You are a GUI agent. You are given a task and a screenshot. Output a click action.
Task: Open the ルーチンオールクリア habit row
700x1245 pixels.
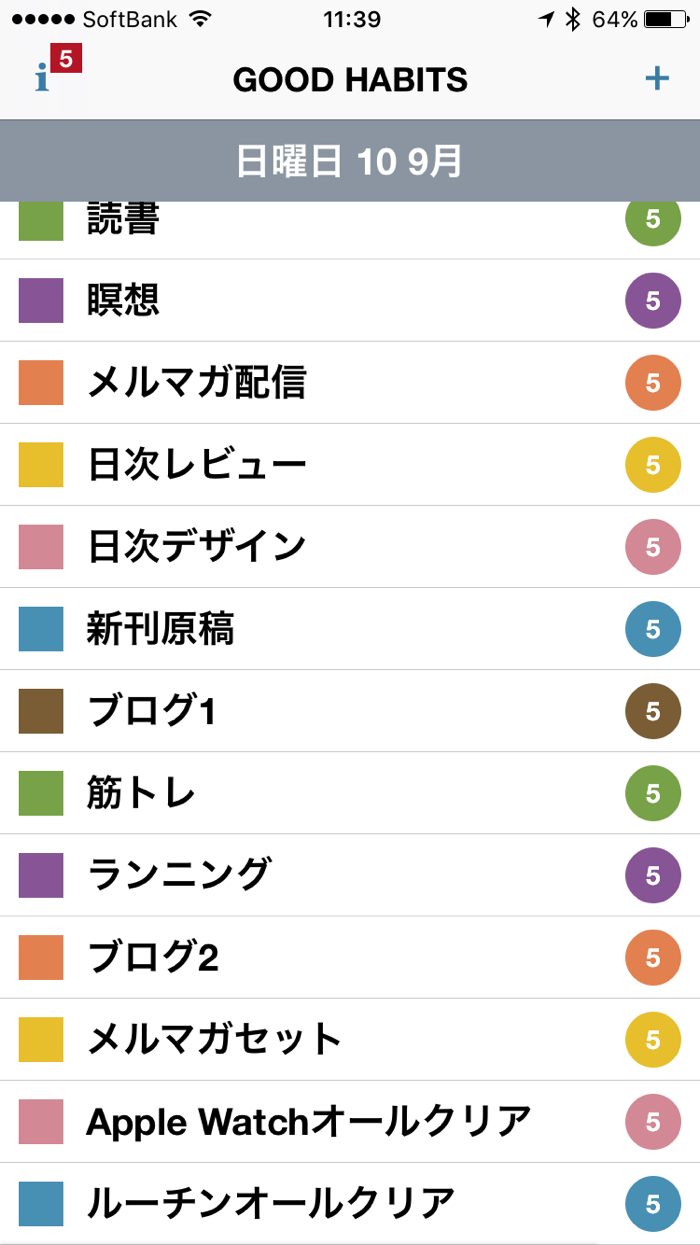click(270, 1204)
